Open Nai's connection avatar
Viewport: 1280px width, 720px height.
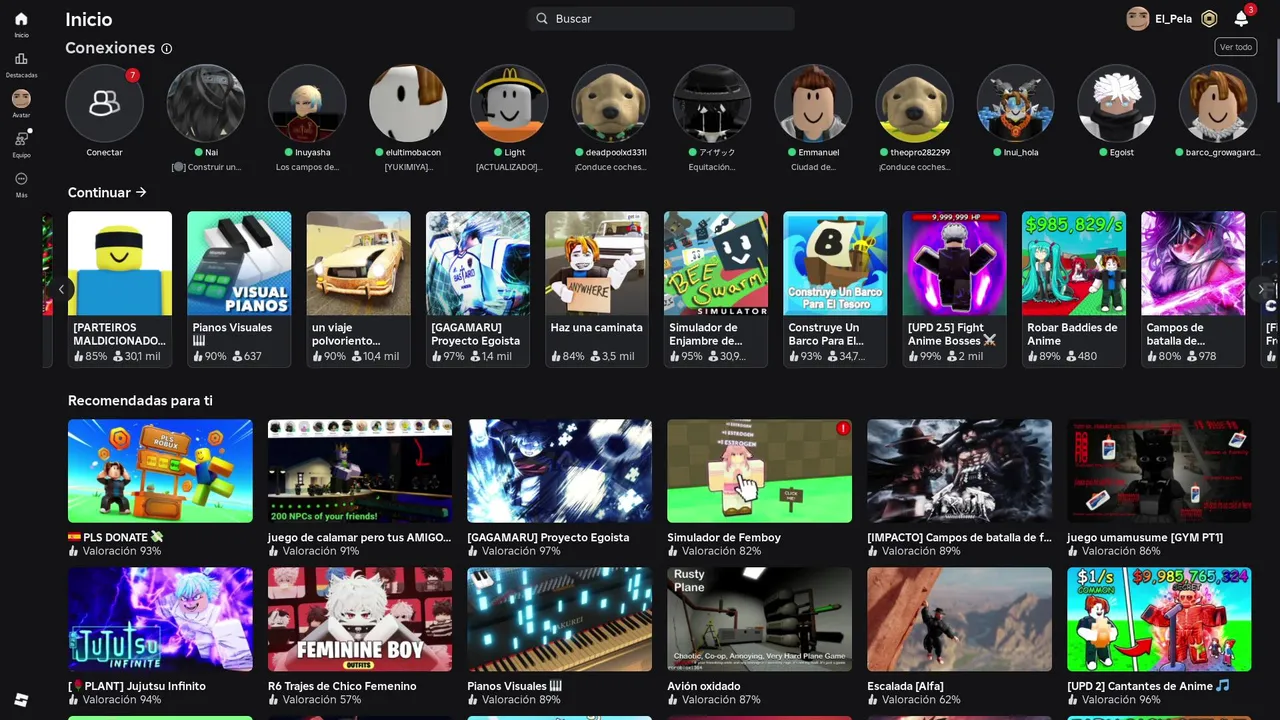coord(206,103)
